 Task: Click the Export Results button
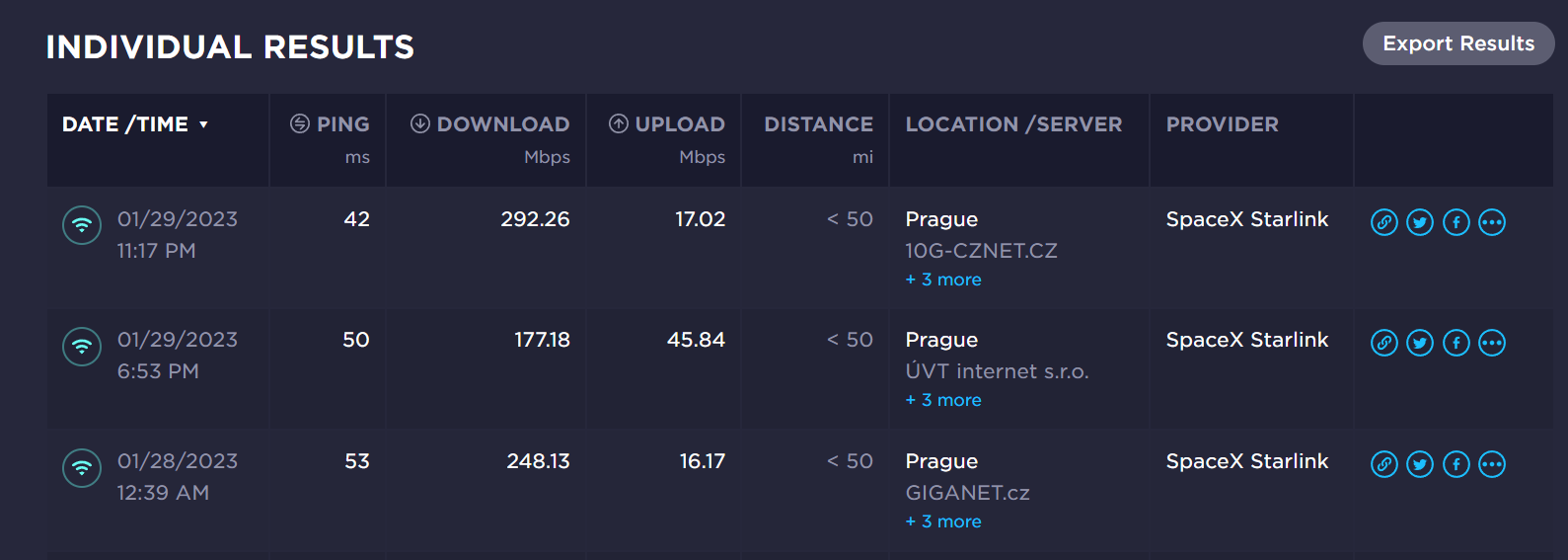pyautogui.click(x=1457, y=43)
